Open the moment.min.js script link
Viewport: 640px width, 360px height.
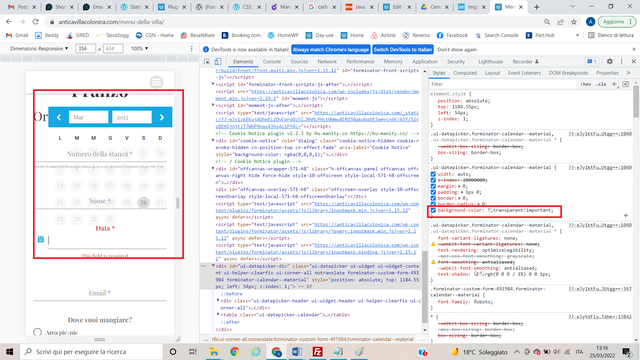(x=317, y=95)
